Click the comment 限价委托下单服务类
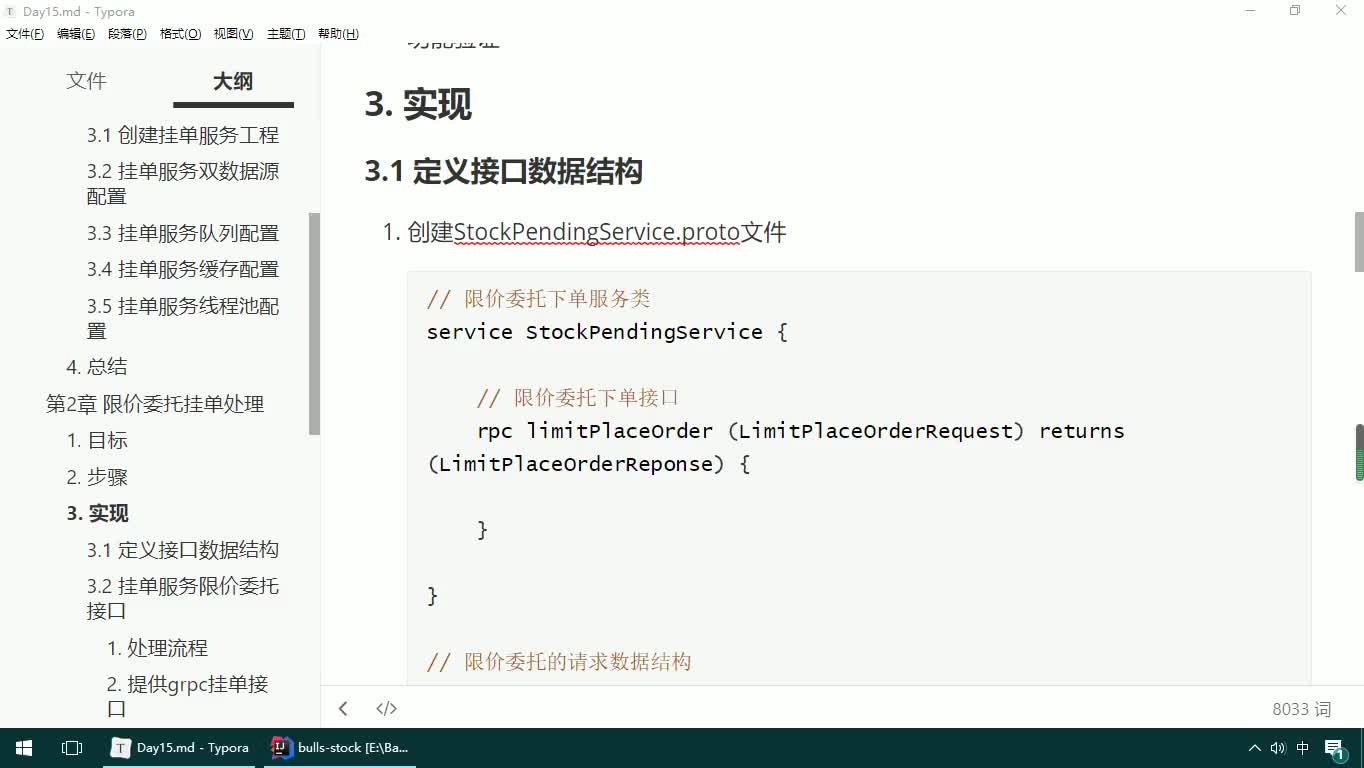1364x768 pixels. click(x=539, y=299)
